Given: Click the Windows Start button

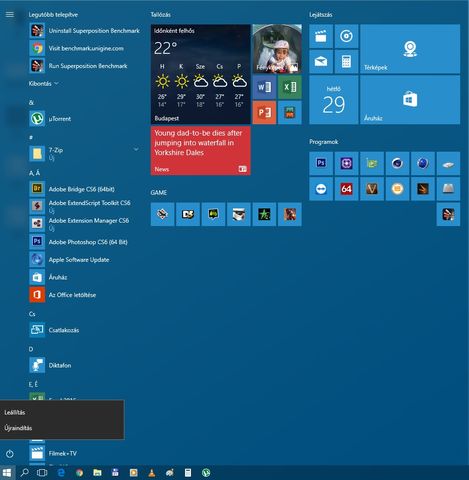Looking at the screenshot, I should point(7,473).
